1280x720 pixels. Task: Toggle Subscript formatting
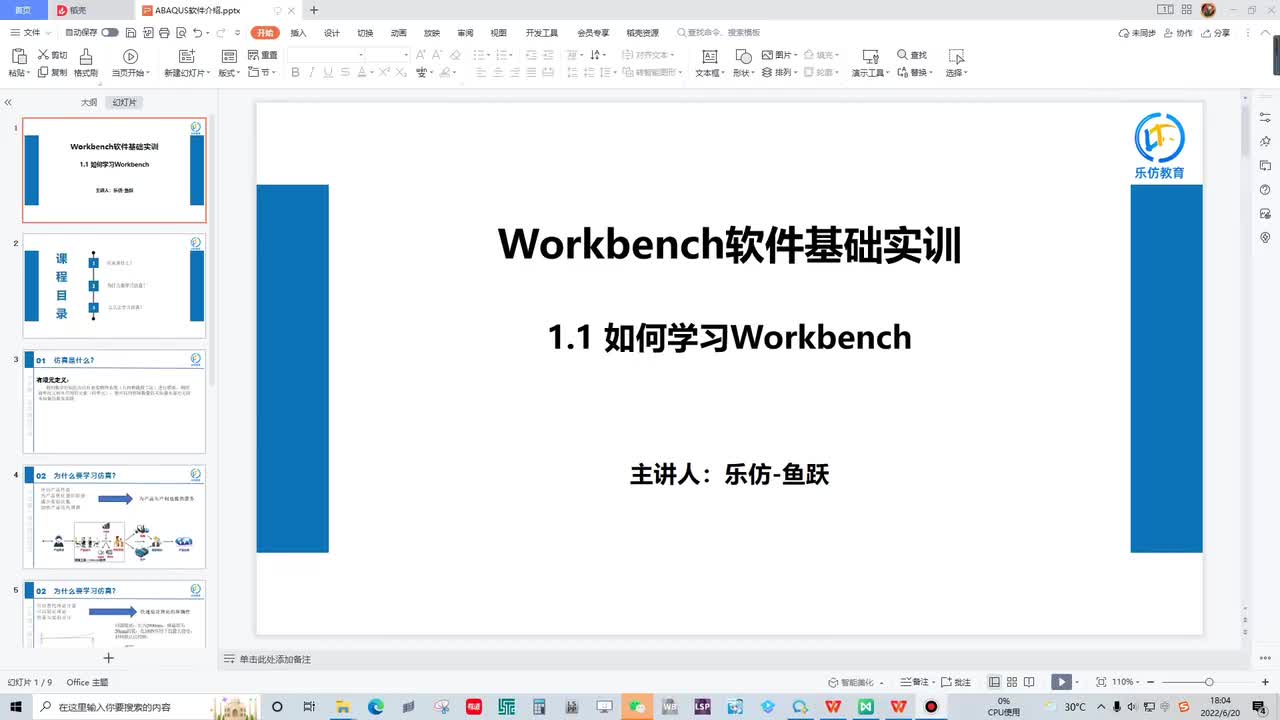pyautogui.click(x=400, y=72)
